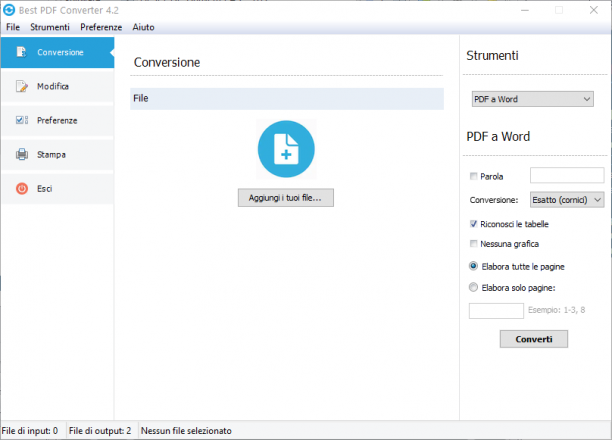Image resolution: width=612 pixels, height=440 pixels.
Task: Enable the Nessuna grafica checkbox
Action: coord(473,244)
